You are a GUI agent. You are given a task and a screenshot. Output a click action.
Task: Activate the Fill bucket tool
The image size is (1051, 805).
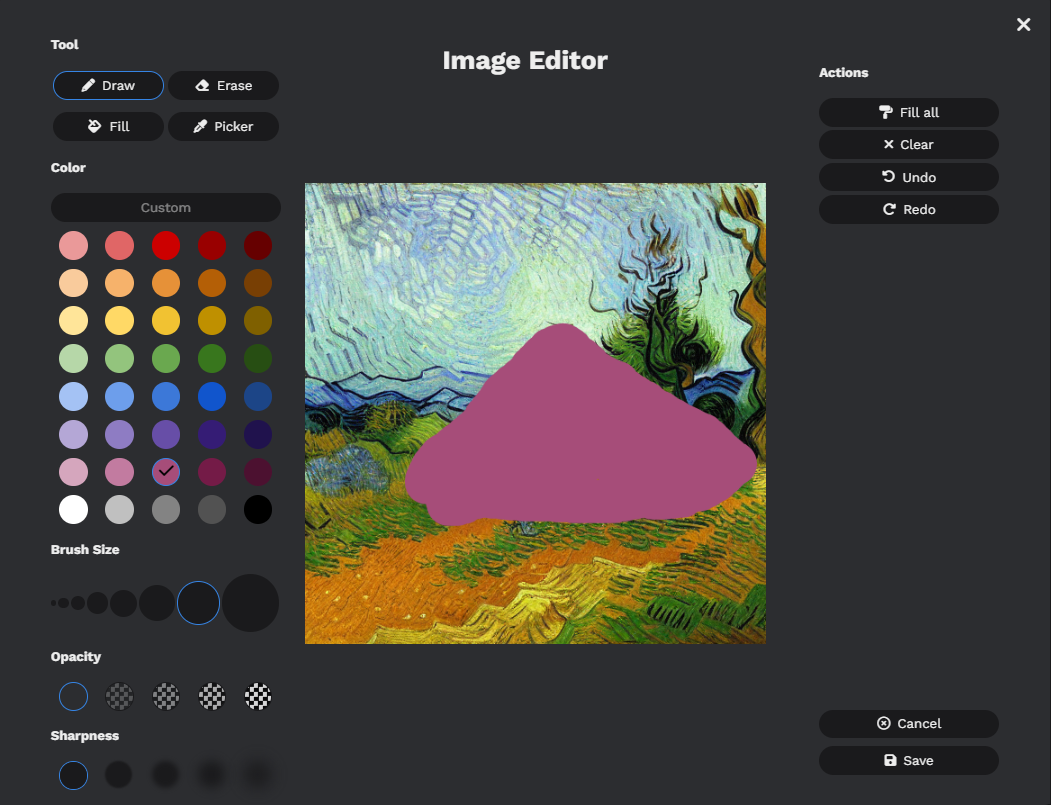[108, 127]
